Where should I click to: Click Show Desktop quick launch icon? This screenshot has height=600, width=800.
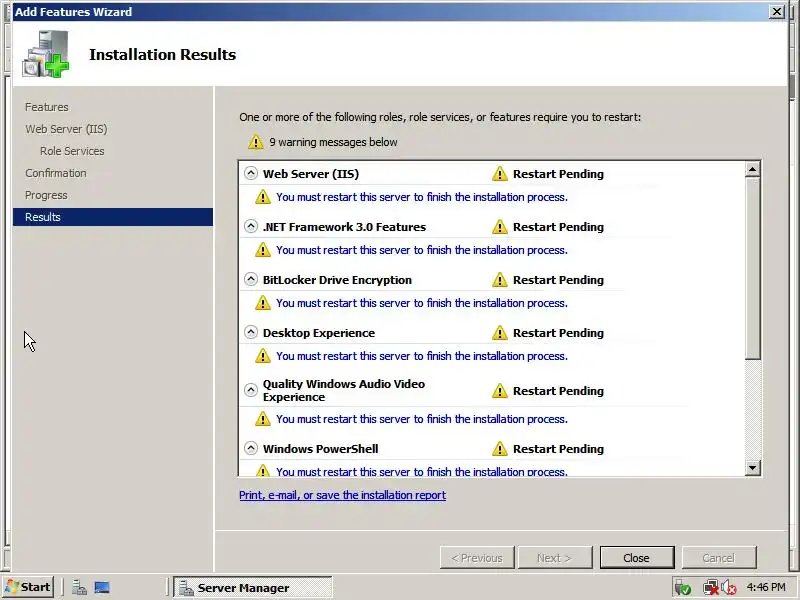(102, 587)
